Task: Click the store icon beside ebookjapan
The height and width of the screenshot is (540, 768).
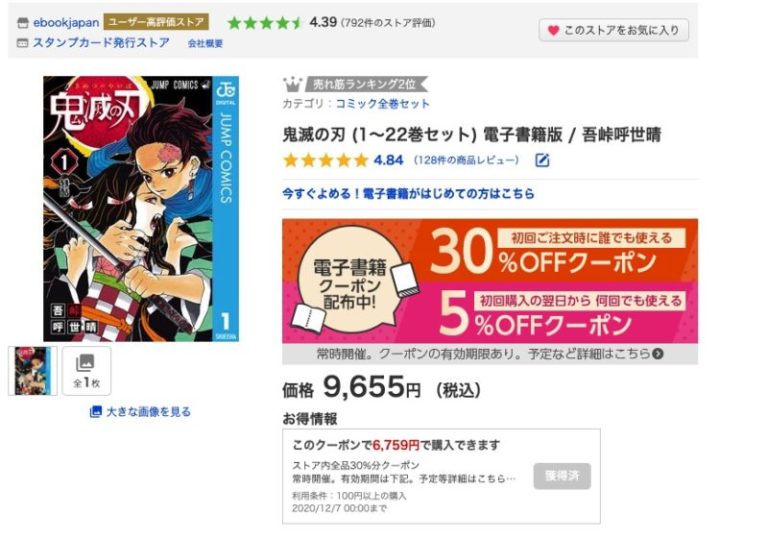Action: pos(23,23)
